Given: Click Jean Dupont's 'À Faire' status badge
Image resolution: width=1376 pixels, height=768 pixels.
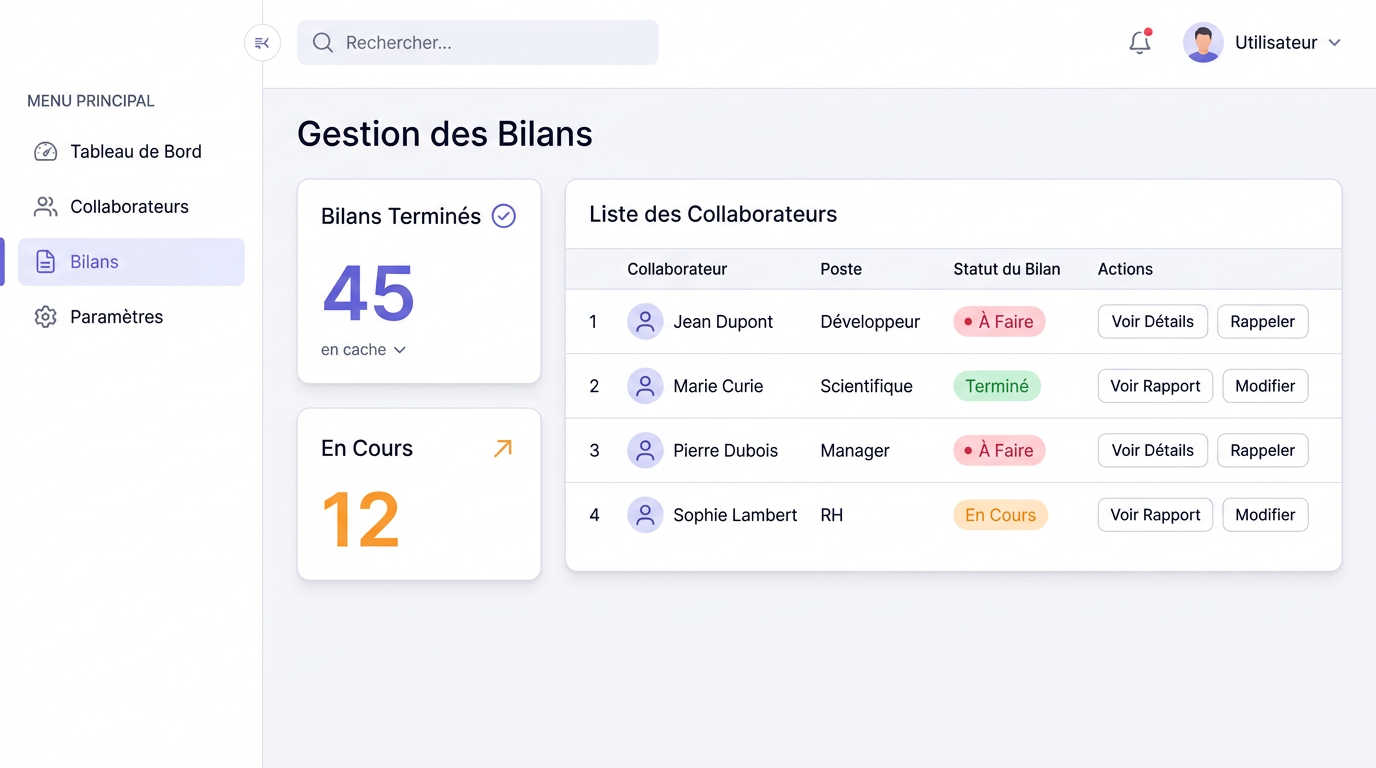Looking at the screenshot, I should pos(999,322).
